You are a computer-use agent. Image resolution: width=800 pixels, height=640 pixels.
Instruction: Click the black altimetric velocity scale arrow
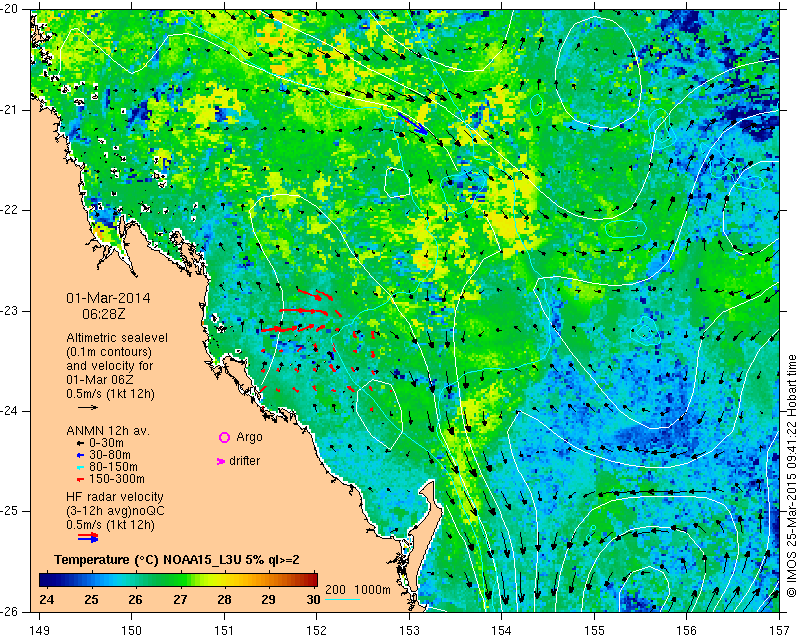(x=88, y=407)
